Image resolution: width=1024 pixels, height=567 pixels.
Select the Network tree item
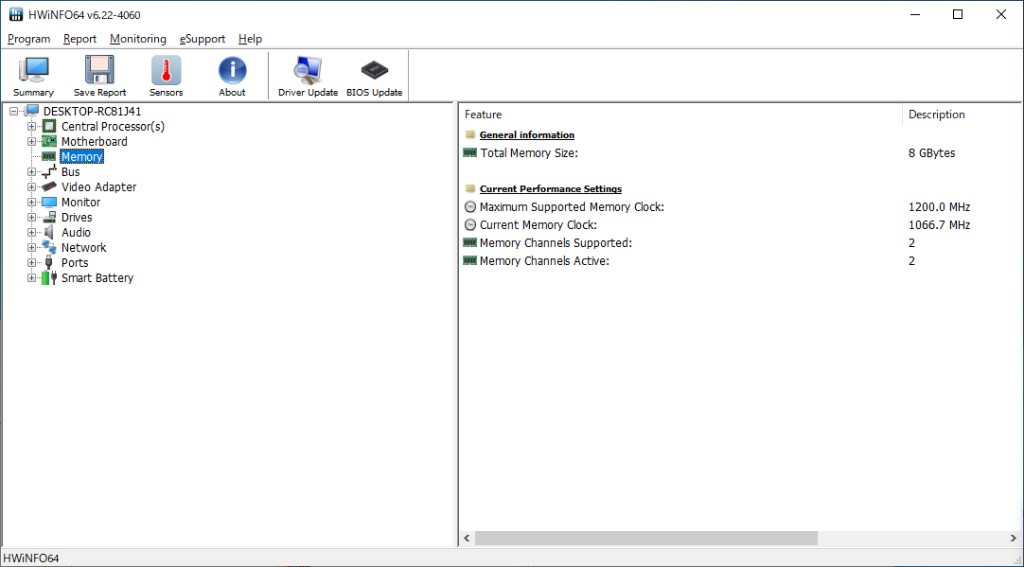[83, 248]
